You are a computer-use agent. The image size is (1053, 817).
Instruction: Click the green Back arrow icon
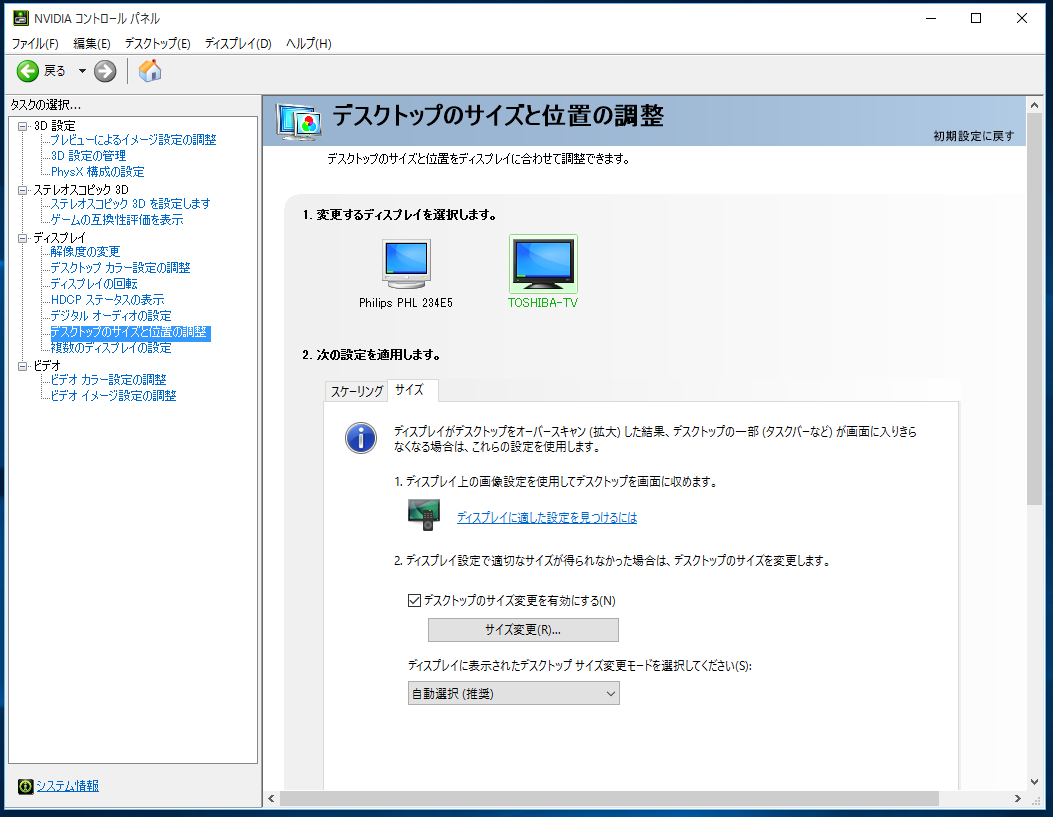click(28, 71)
